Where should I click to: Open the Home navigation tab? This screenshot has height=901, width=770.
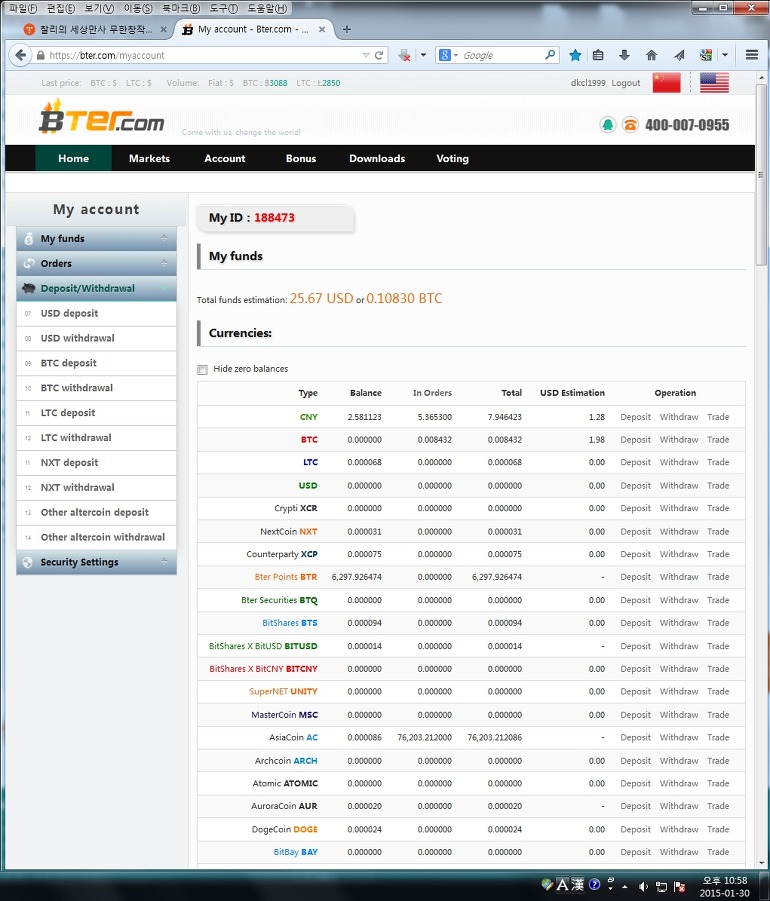coord(74,159)
